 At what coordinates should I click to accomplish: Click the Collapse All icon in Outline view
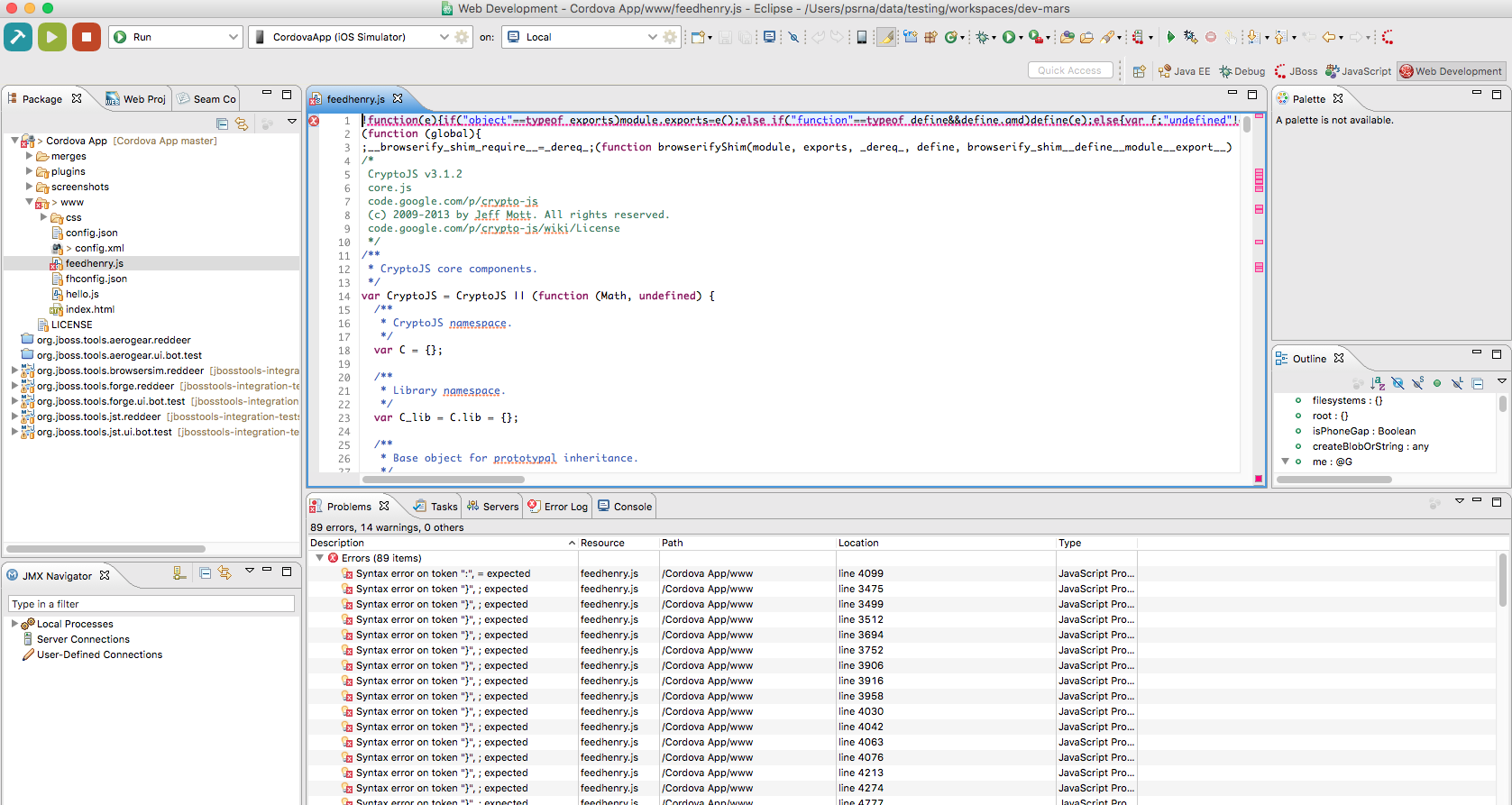[1478, 383]
